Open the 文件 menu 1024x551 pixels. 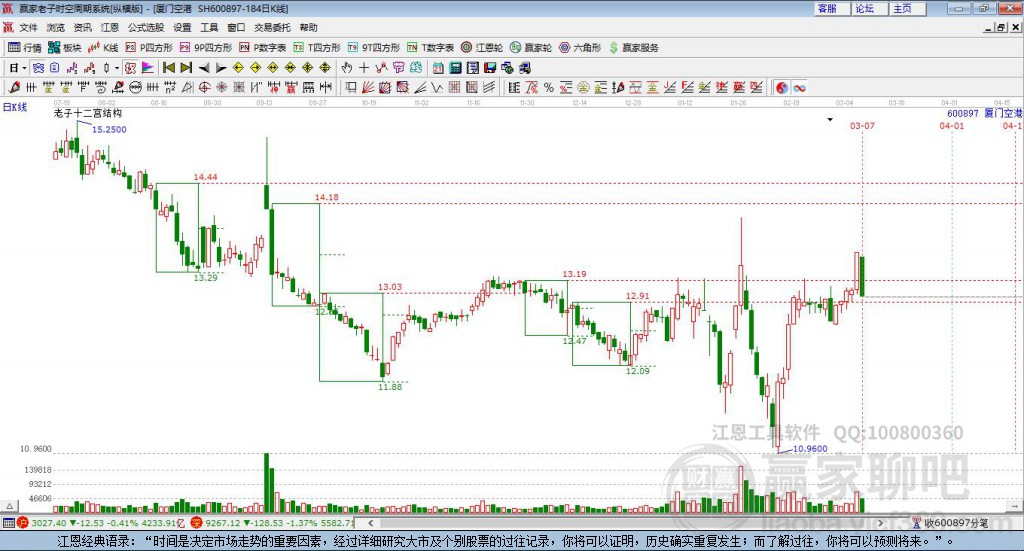(x=28, y=27)
